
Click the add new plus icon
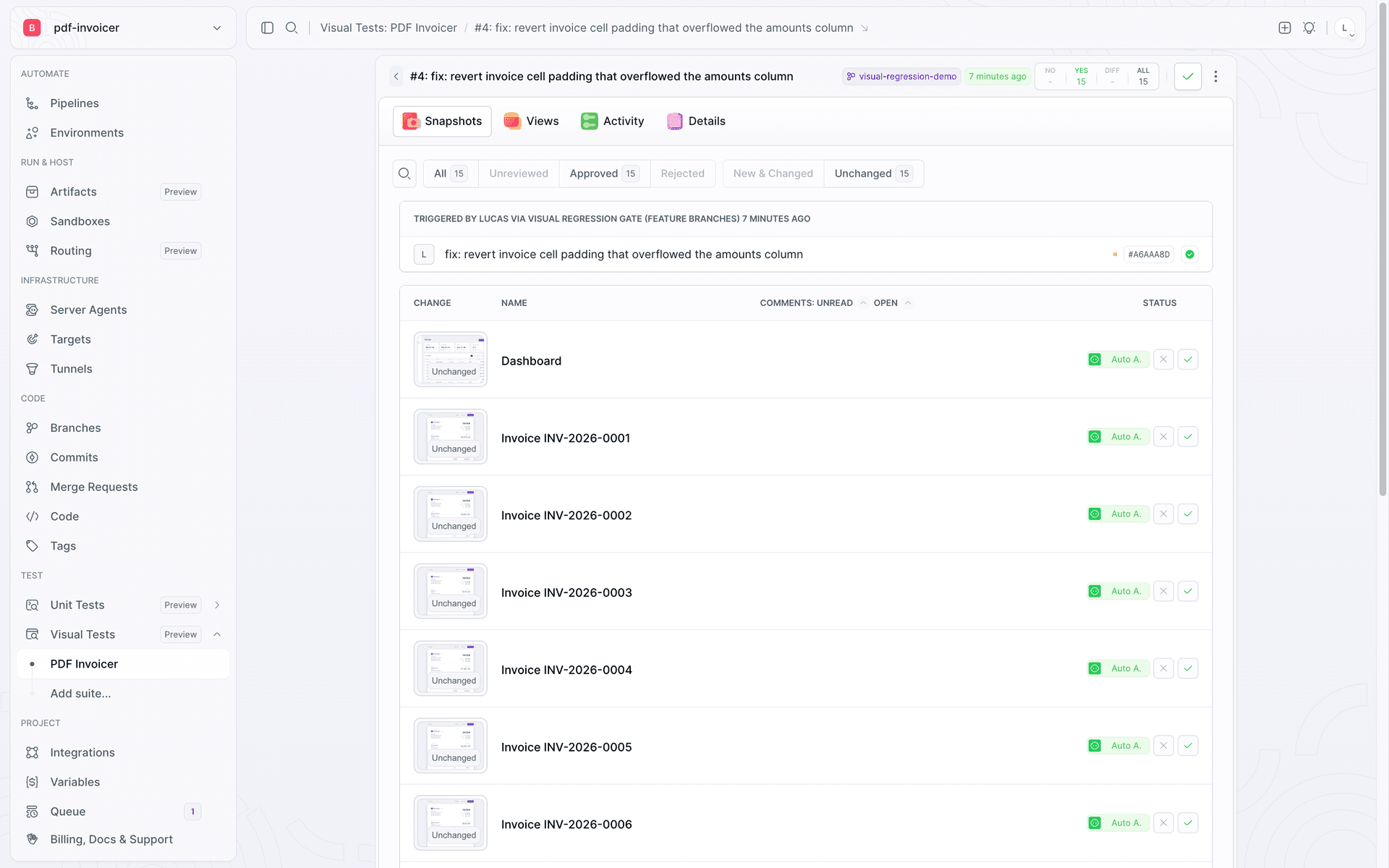point(1285,27)
